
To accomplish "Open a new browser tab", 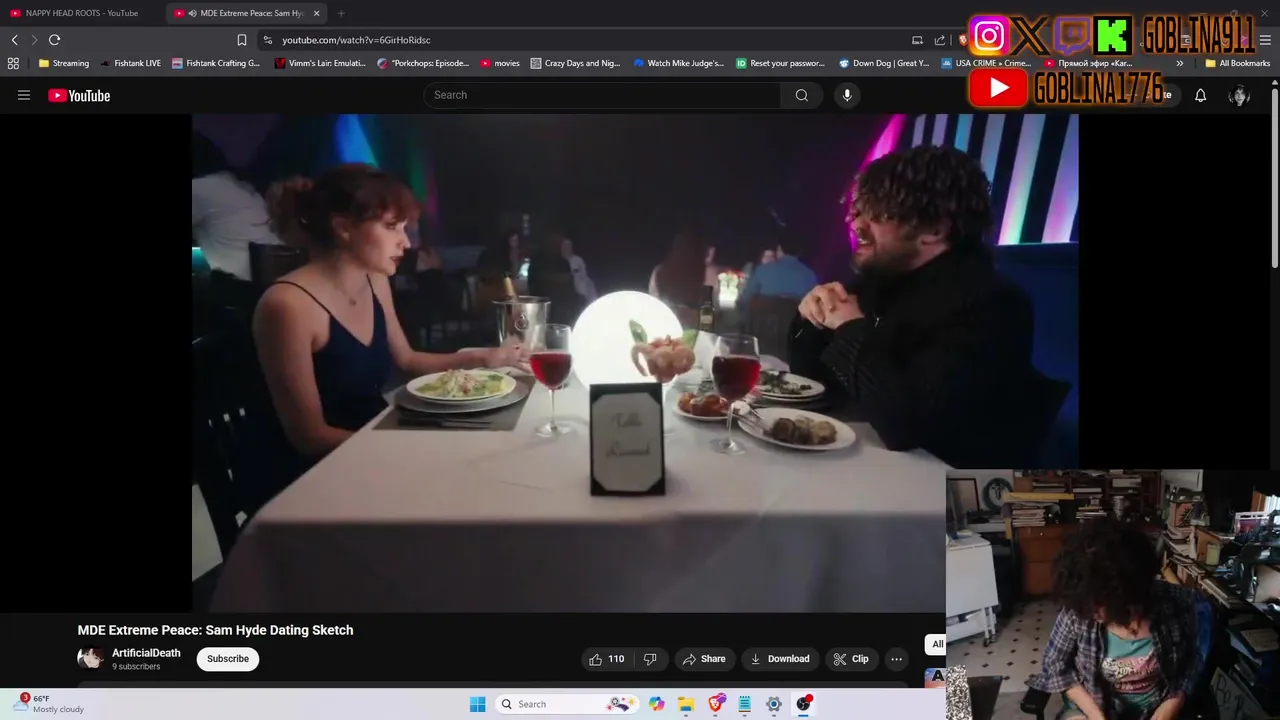I will tap(341, 13).
